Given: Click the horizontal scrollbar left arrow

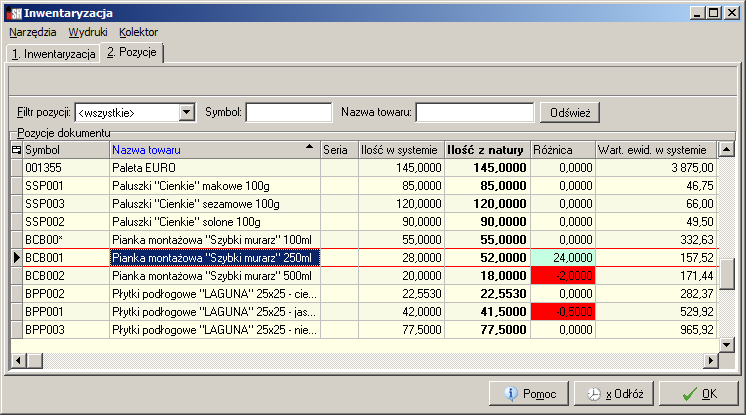Looking at the screenshot, I should click(x=18, y=361).
